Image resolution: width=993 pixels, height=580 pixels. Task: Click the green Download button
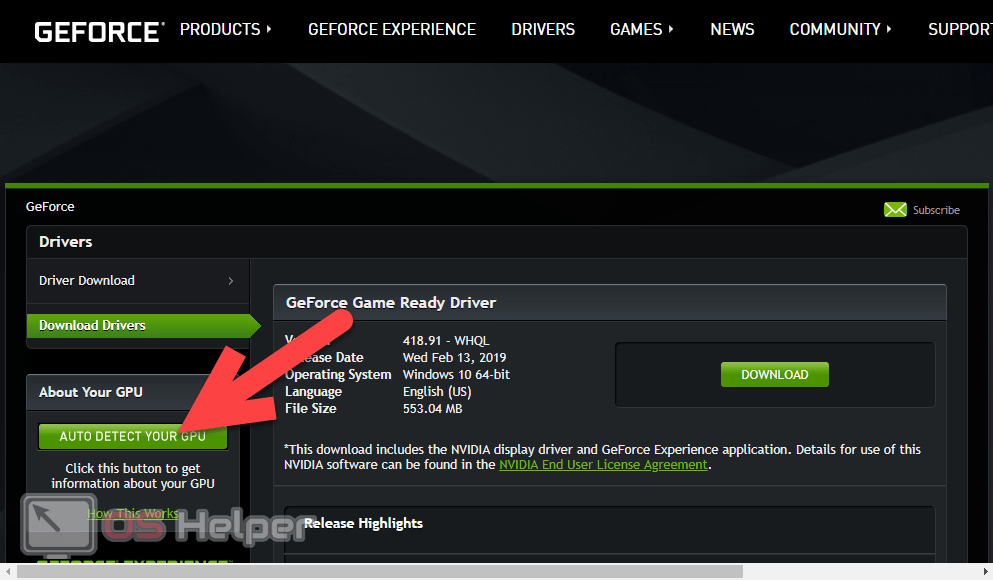(774, 375)
